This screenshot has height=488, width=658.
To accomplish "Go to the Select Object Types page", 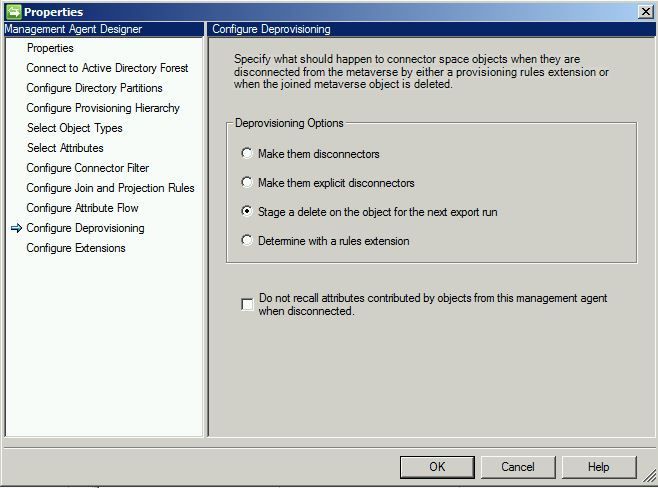I will pyautogui.click(x=75, y=128).
